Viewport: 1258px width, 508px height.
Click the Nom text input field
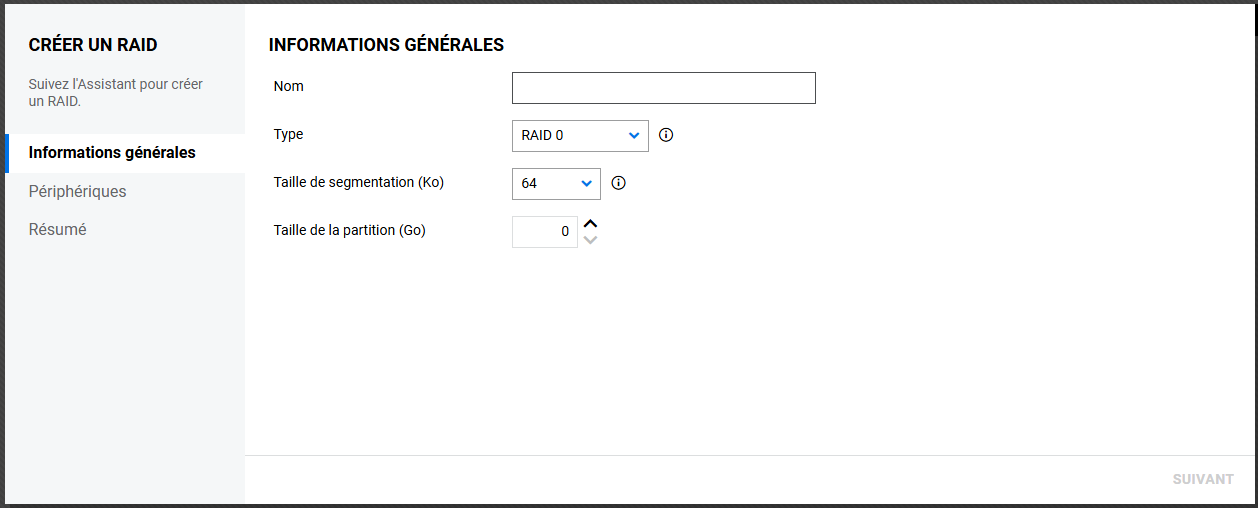[x=663, y=88]
